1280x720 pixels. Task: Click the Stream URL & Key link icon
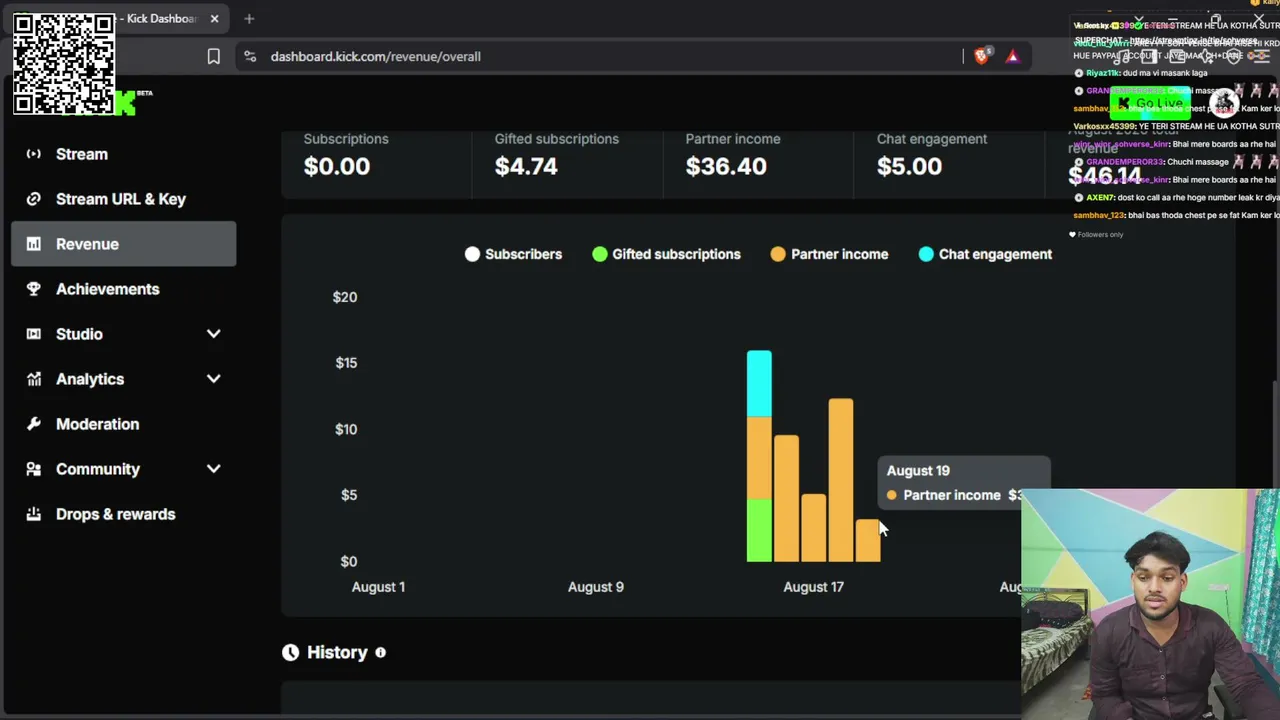click(x=34, y=199)
